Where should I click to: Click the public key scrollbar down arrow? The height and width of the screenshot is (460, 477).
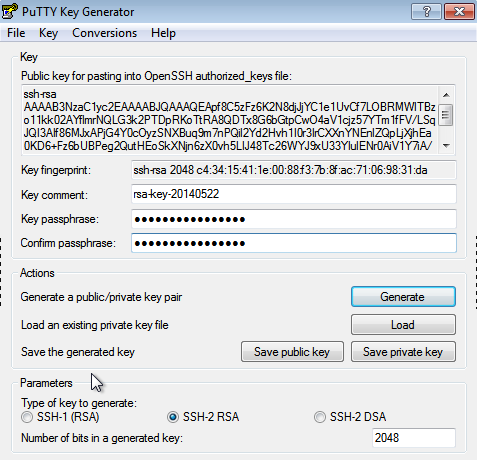[x=446, y=145]
